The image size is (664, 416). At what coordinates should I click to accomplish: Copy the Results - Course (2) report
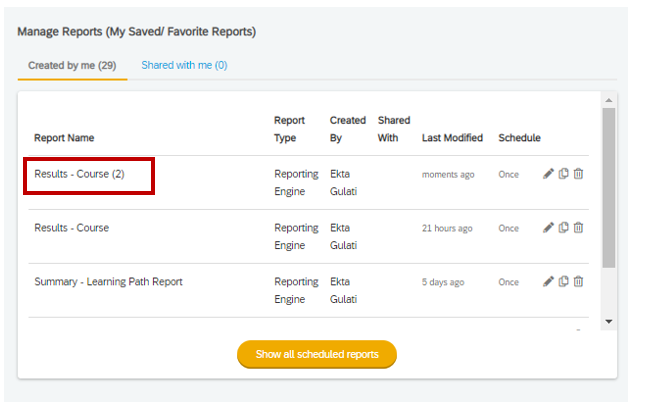[563, 174]
